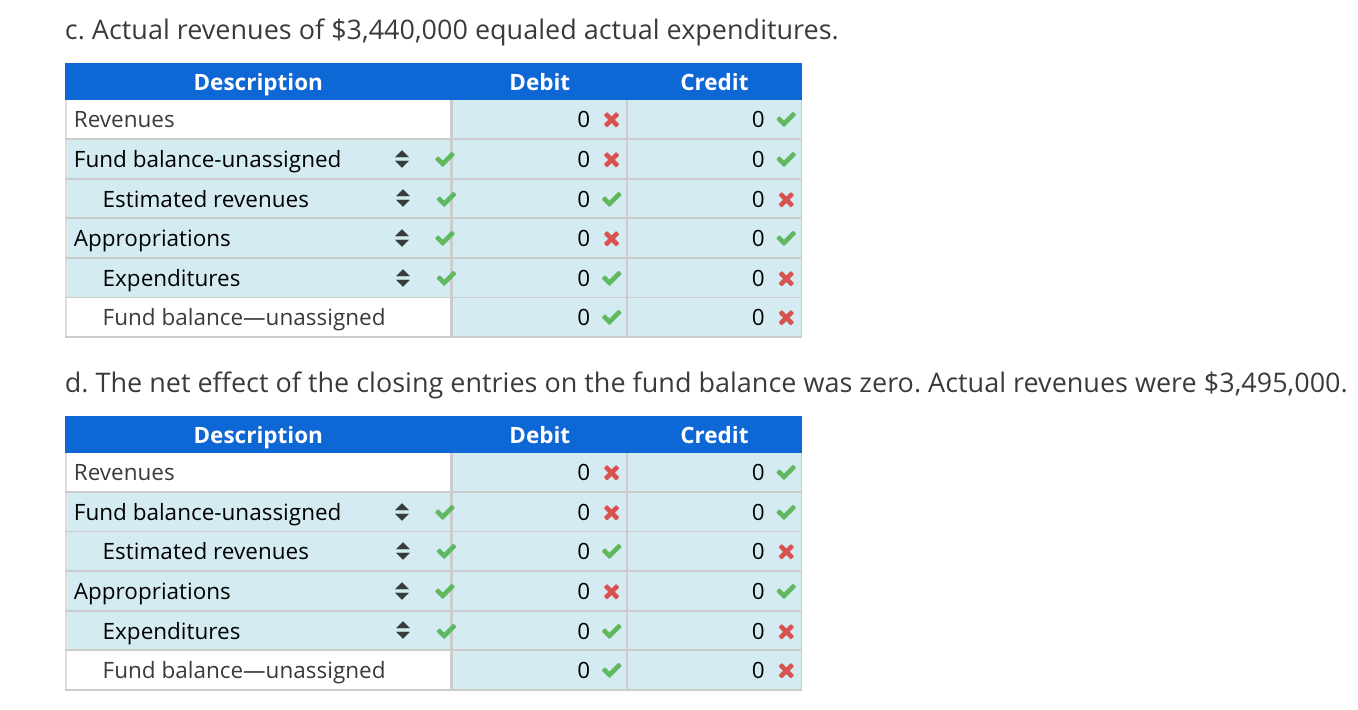Image resolution: width=1358 pixels, height=710 pixels.
Task: Click Revenues debit field in section c
Action: click(x=539, y=120)
